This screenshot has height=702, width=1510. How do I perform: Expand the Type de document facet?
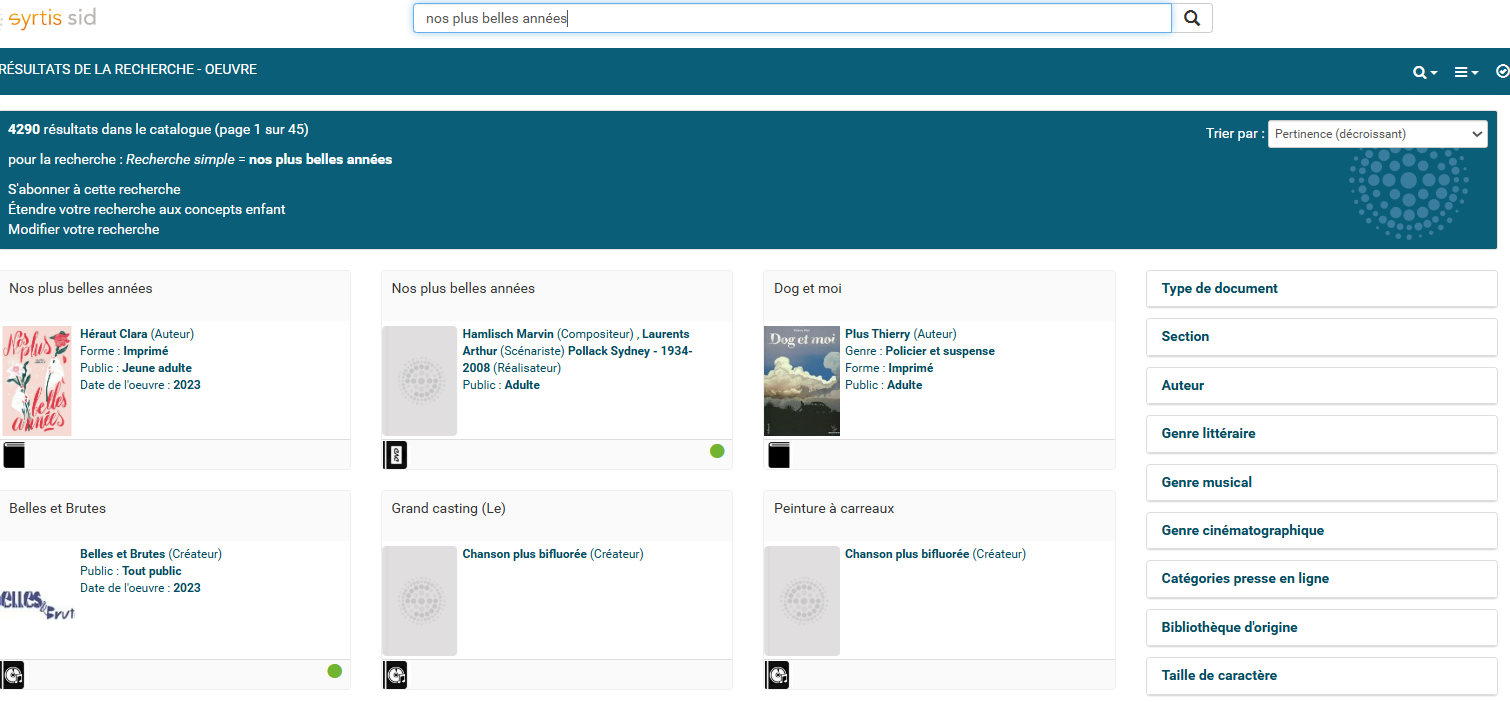coord(1320,288)
